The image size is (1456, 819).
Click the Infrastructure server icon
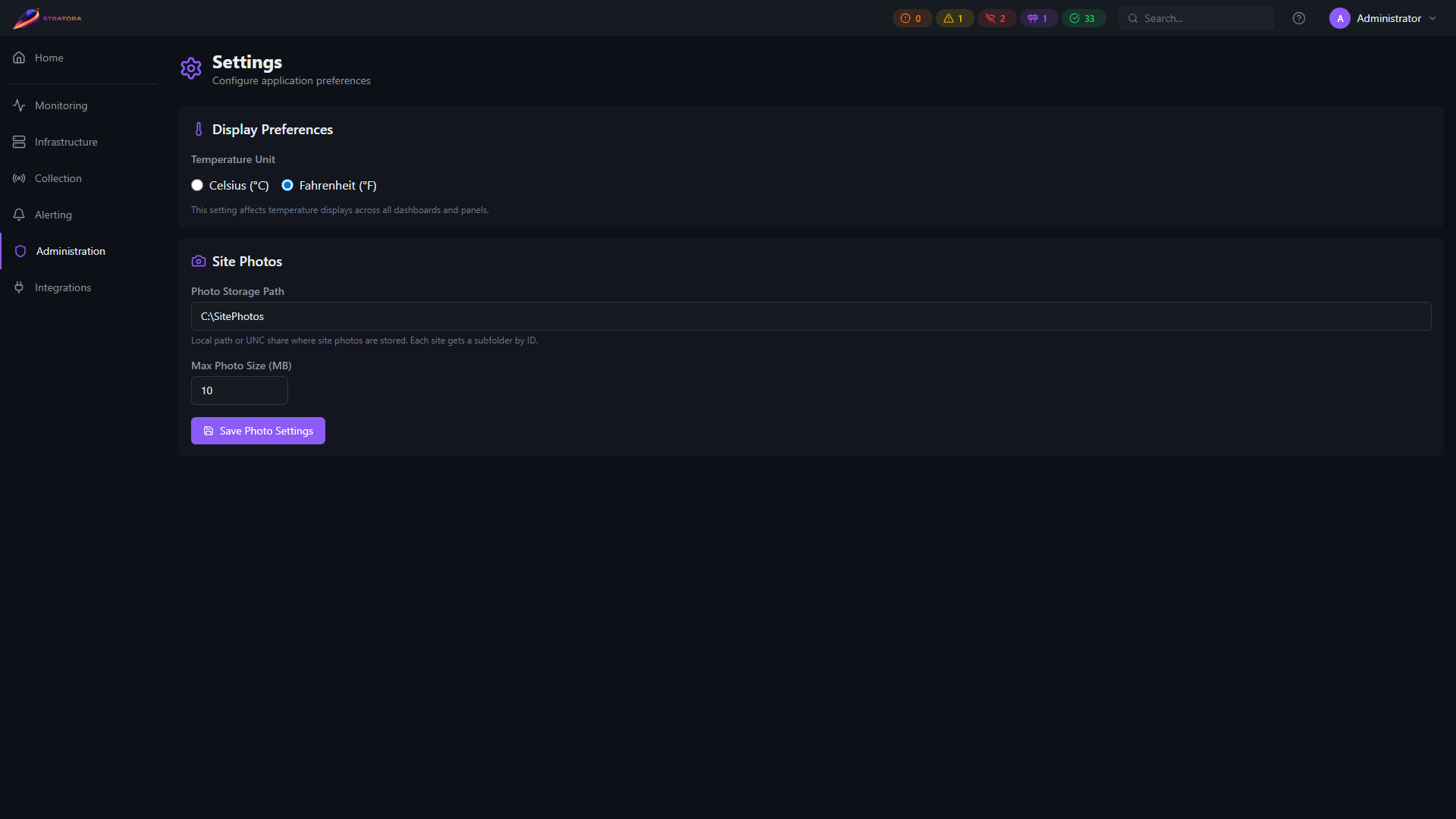pos(19,142)
